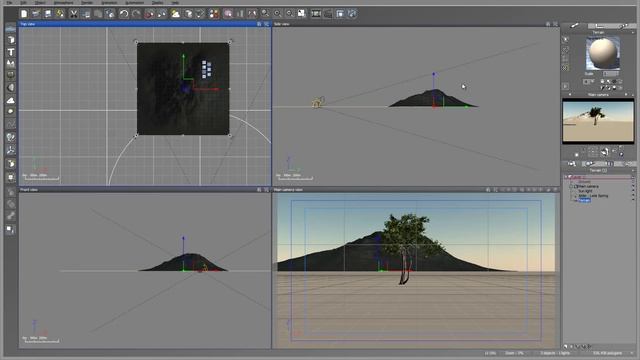Open the object properties panel options arrow
The width and height of the screenshot is (640, 360).
pyautogui.click(x=633, y=32)
